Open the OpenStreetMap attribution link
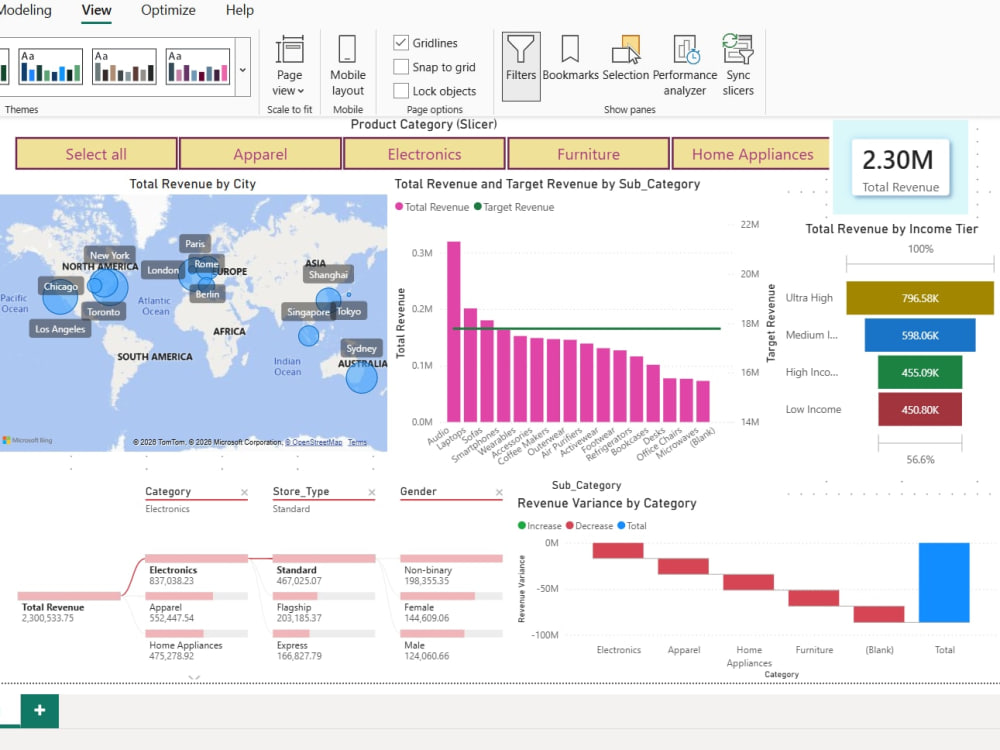The height and width of the screenshot is (750, 1000). pyautogui.click(x=313, y=442)
